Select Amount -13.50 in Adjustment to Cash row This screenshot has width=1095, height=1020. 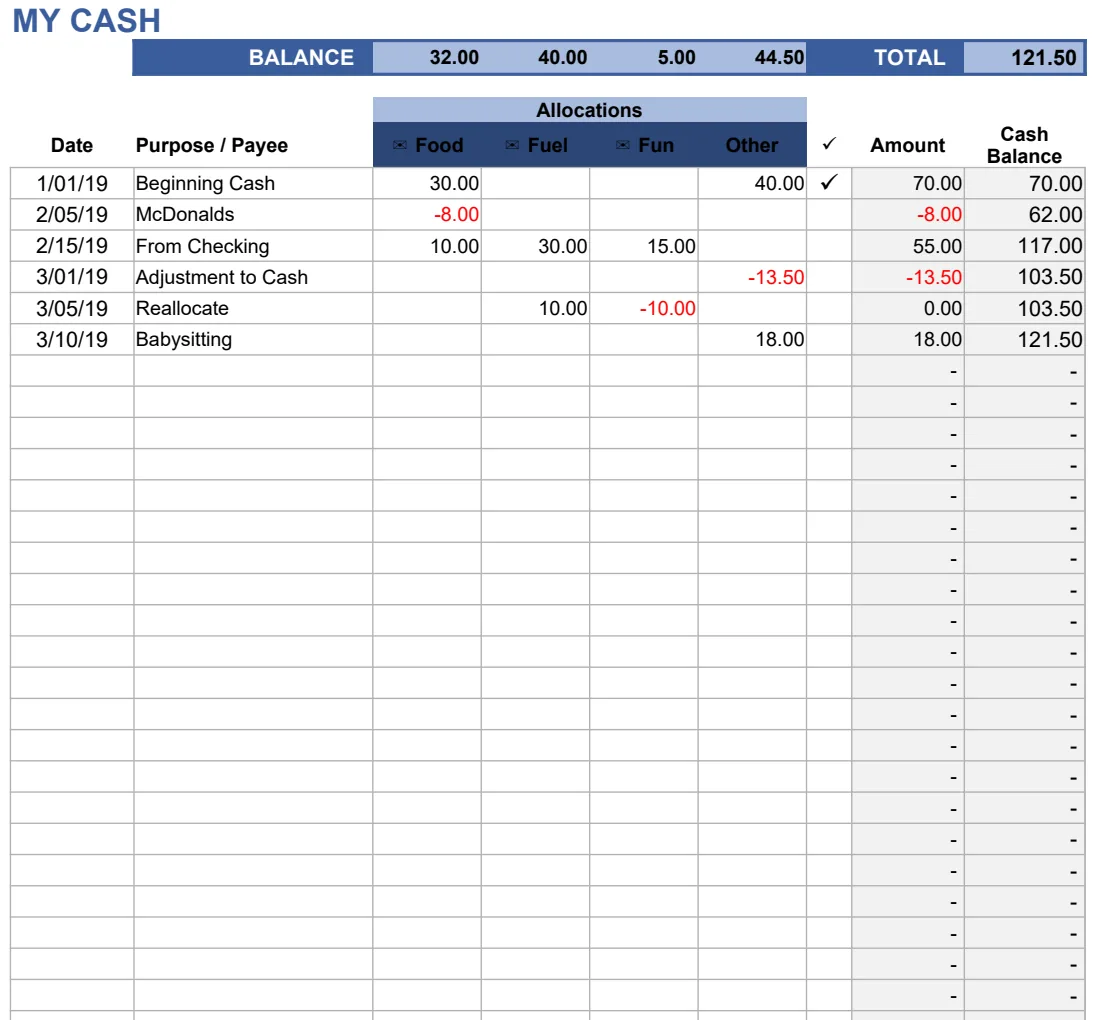(908, 277)
